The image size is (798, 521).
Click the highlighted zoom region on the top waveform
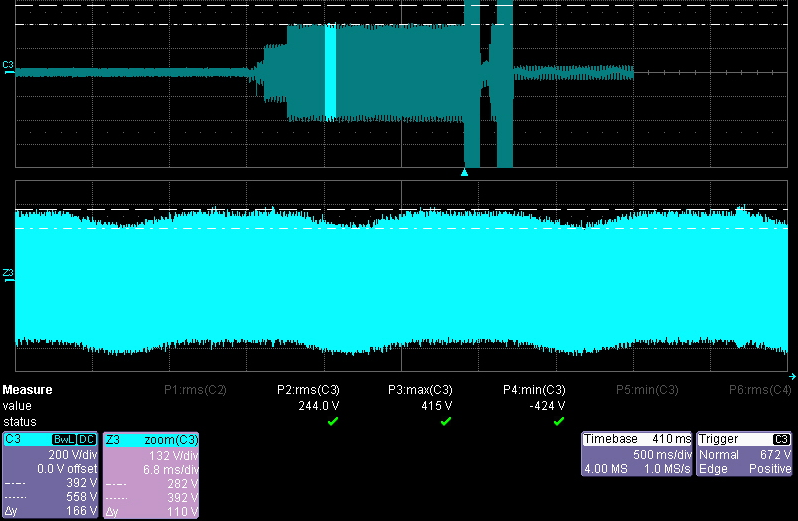tap(330, 72)
